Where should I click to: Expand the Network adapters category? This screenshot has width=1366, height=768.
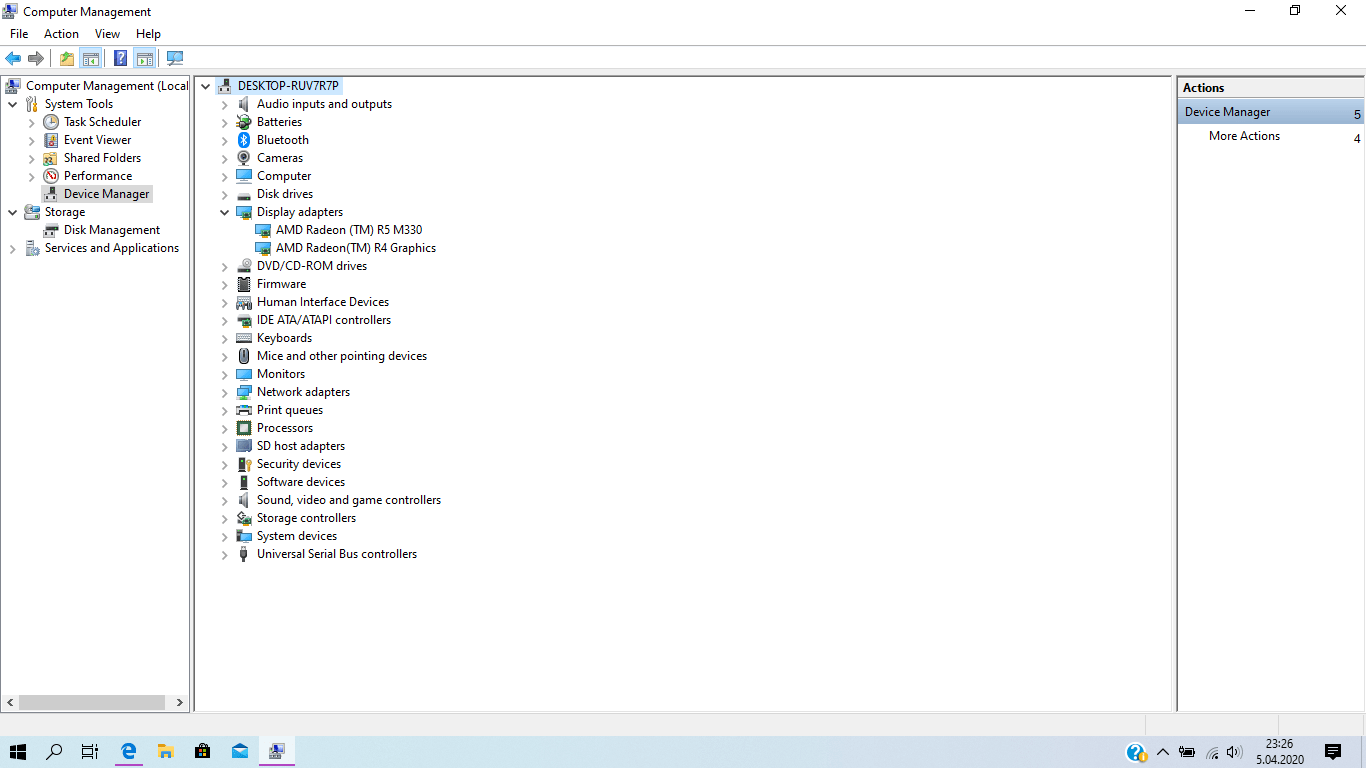tap(225, 392)
